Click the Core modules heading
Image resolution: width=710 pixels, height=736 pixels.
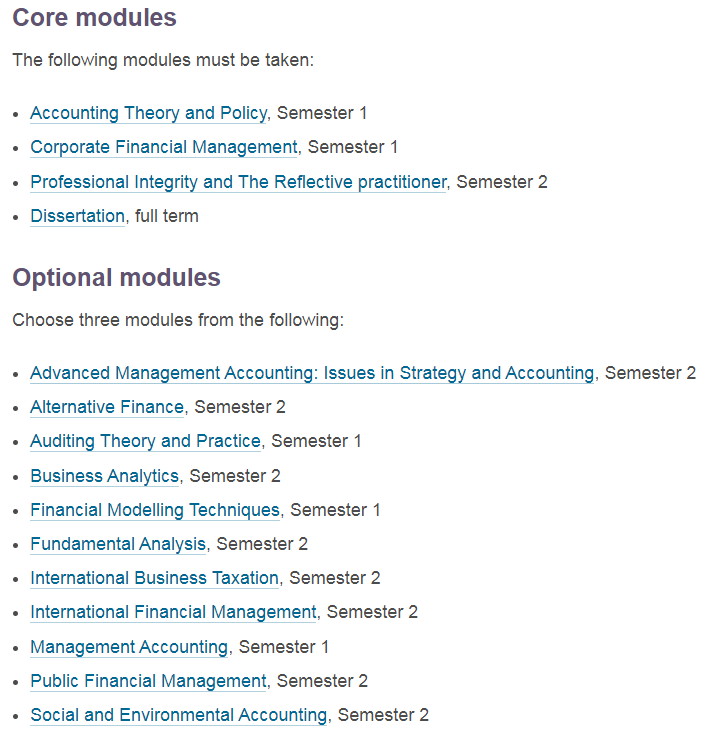pyautogui.click(x=94, y=18)
